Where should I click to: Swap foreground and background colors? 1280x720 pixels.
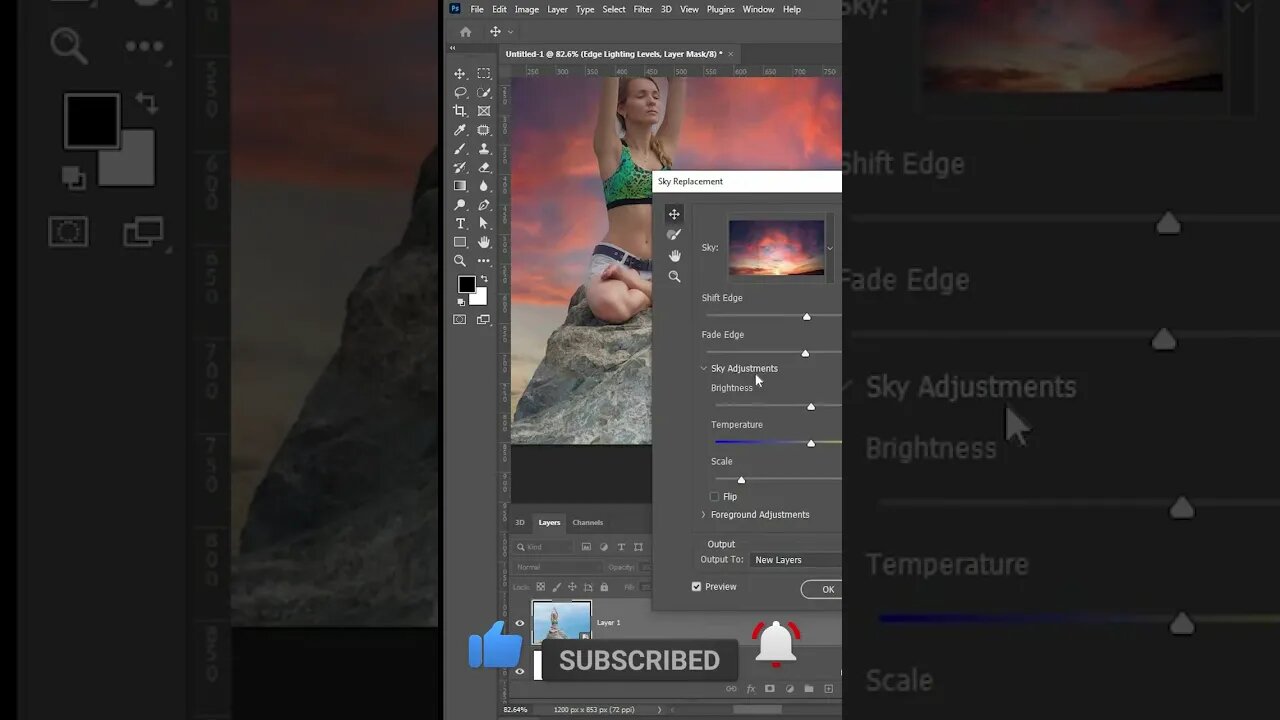pos(484,279)
